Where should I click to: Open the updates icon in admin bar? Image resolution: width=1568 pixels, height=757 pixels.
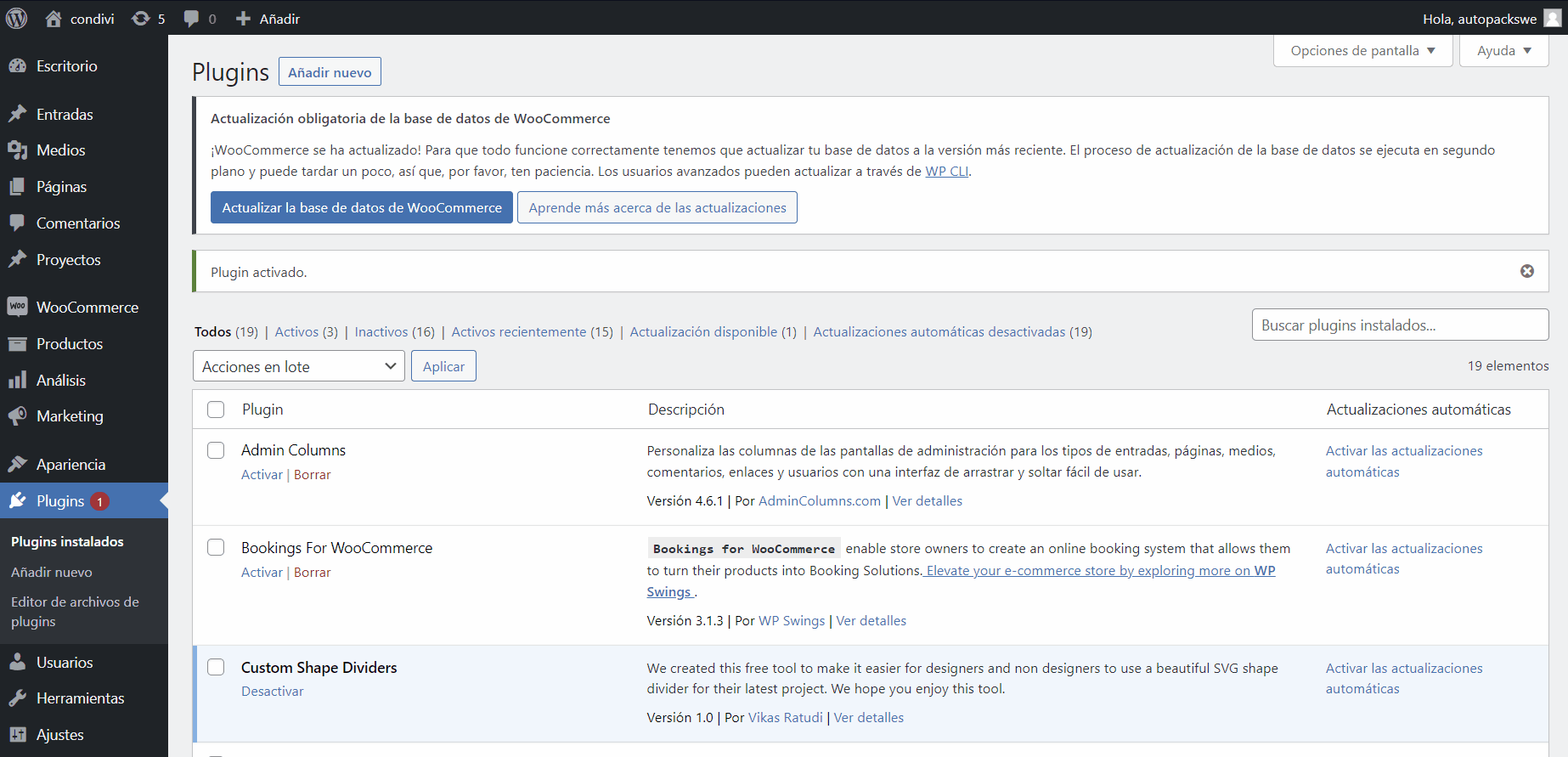(x=141, y=19)
